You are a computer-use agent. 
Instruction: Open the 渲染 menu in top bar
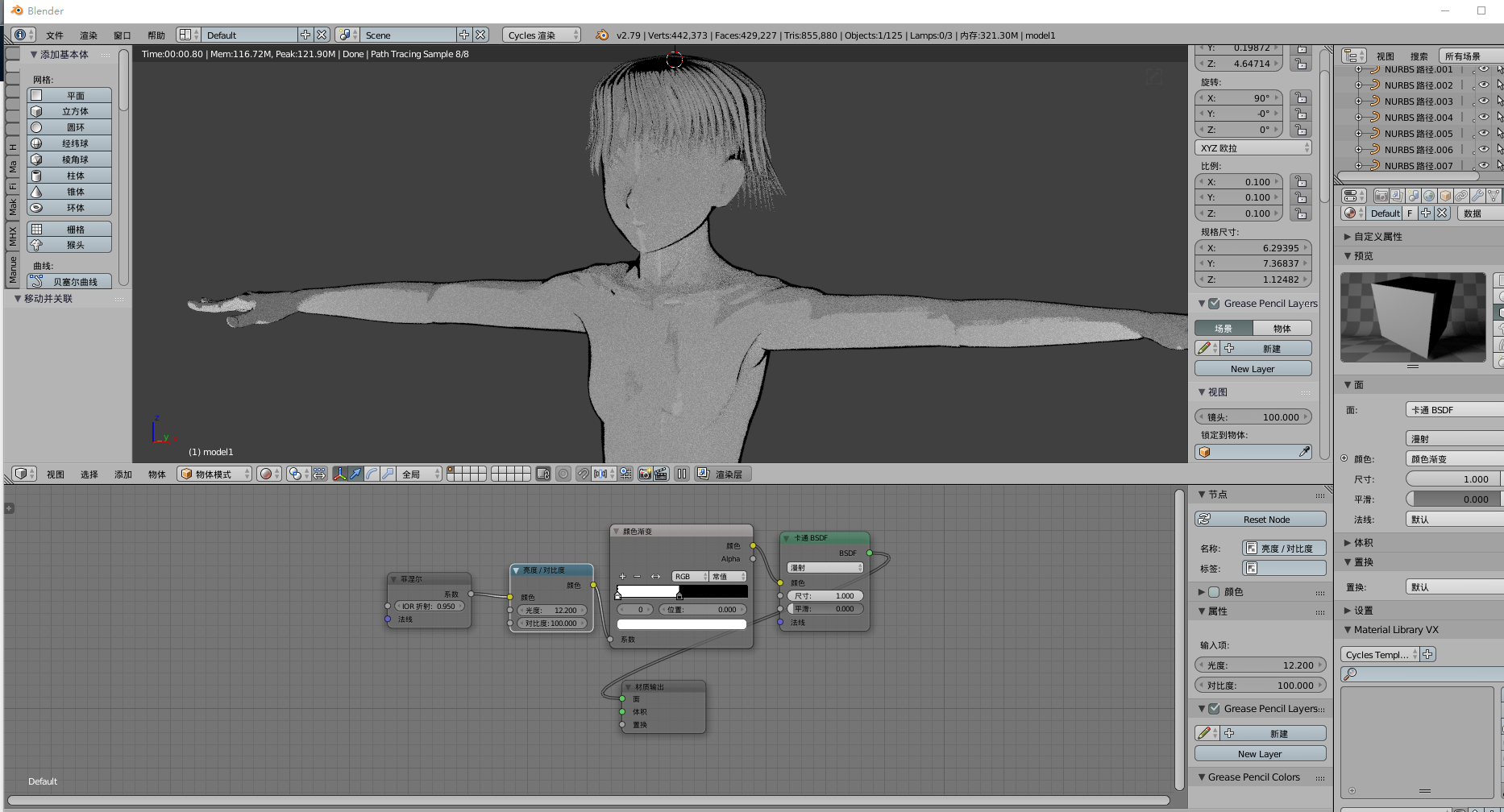tap(88, 35)
